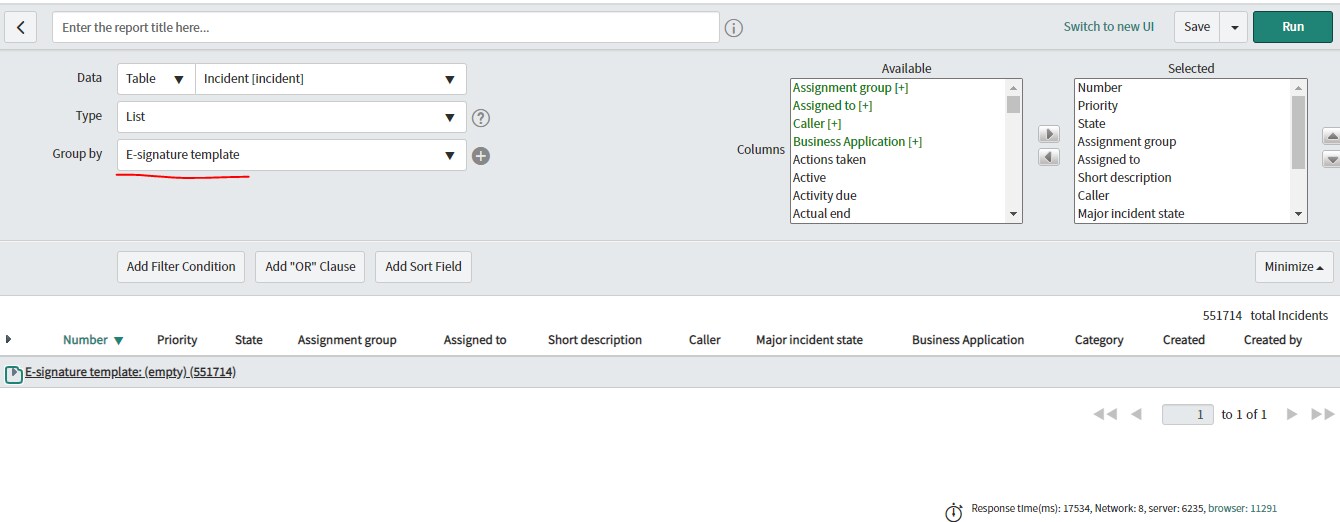Click the response time stopwatch icon

click(x=953, y=511)
